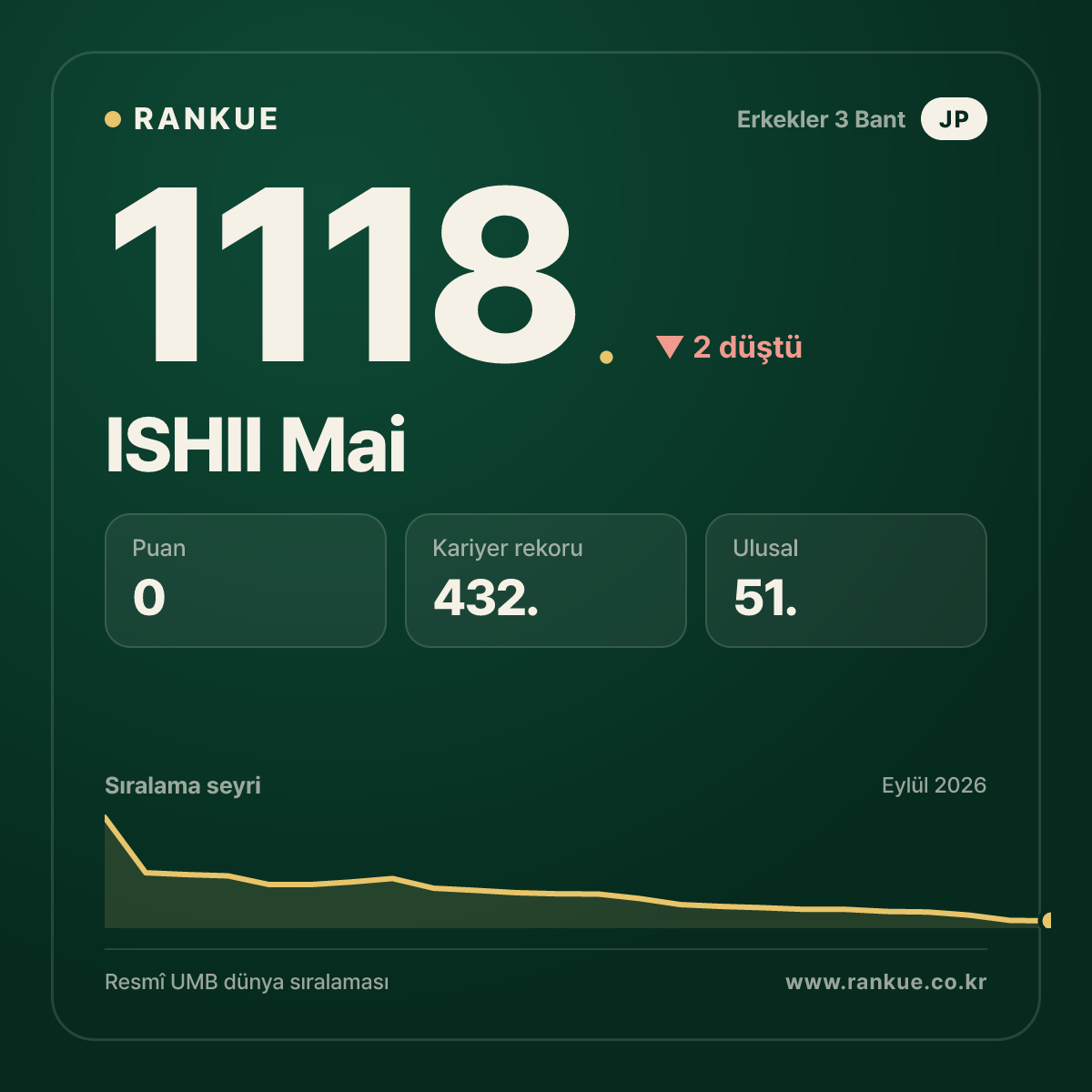Click the latest point marker on ranking chart
The height and width of the screenshot is (1092, 1092).
click(x=1046, y=920)
